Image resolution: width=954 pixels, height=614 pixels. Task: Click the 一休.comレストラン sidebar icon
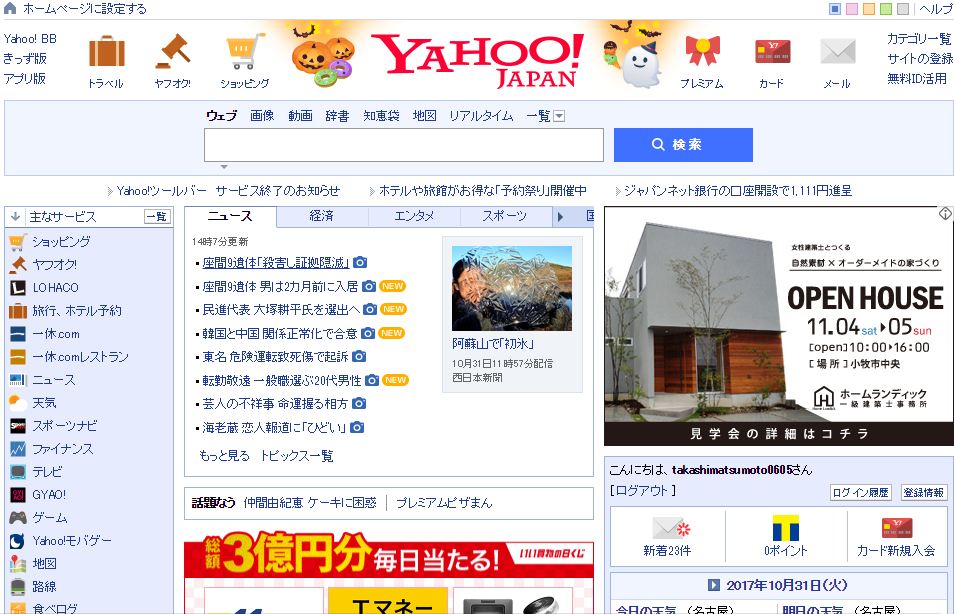(x=18, y=357)
